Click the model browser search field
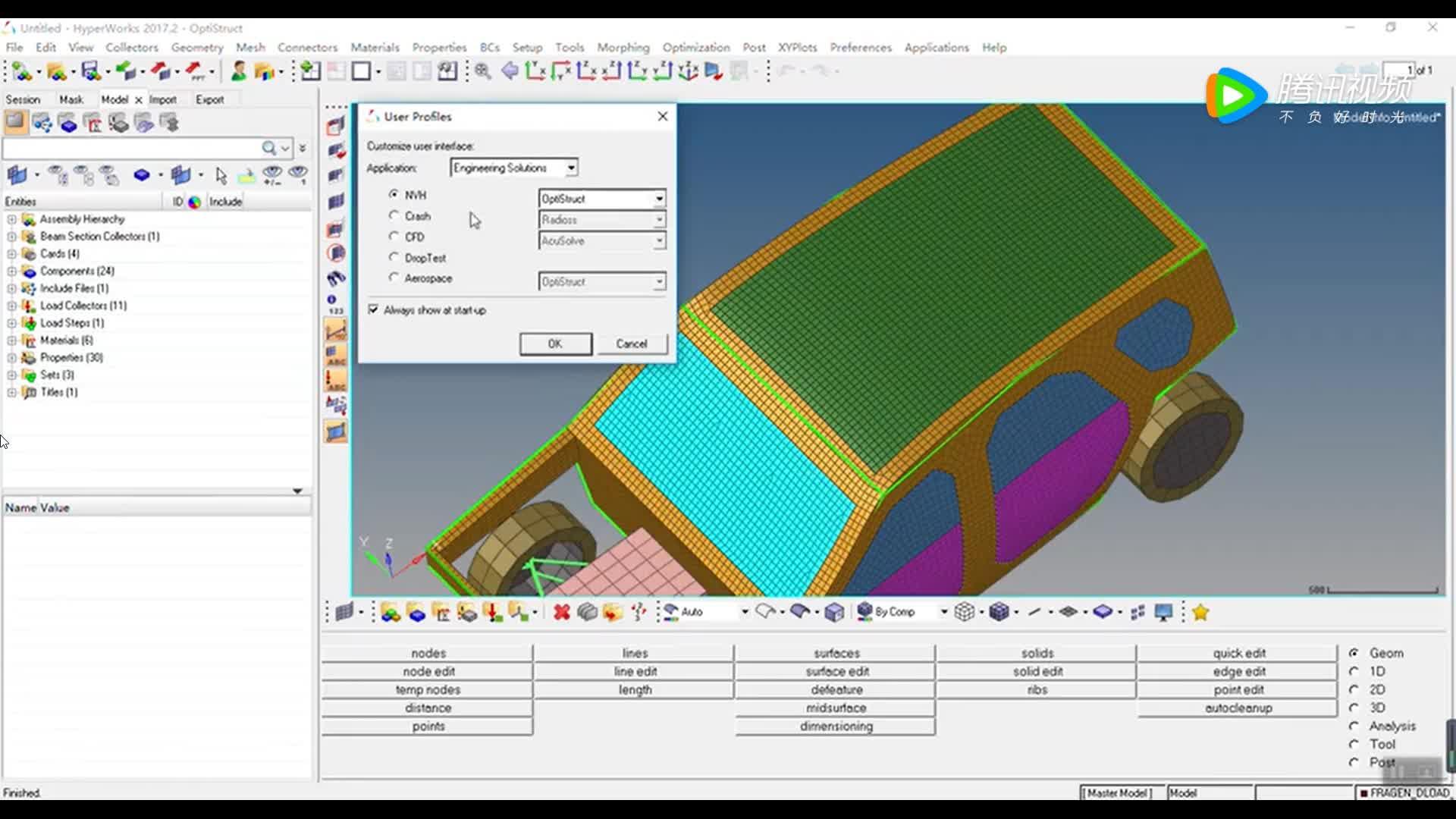The height and width of the screenshot is (819, 1456). click(129, 148)
